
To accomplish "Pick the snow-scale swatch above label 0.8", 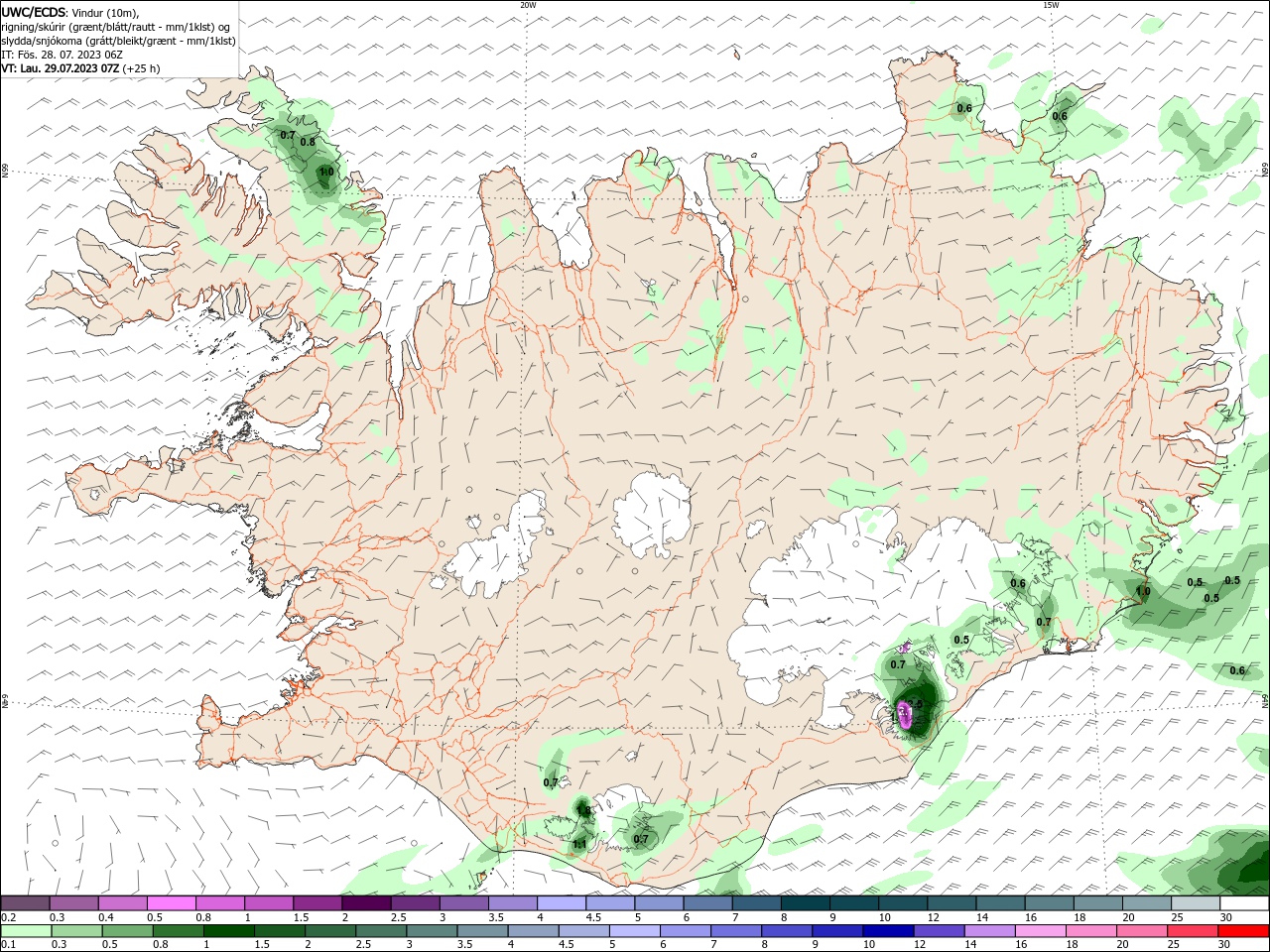I will coord(220,903).
